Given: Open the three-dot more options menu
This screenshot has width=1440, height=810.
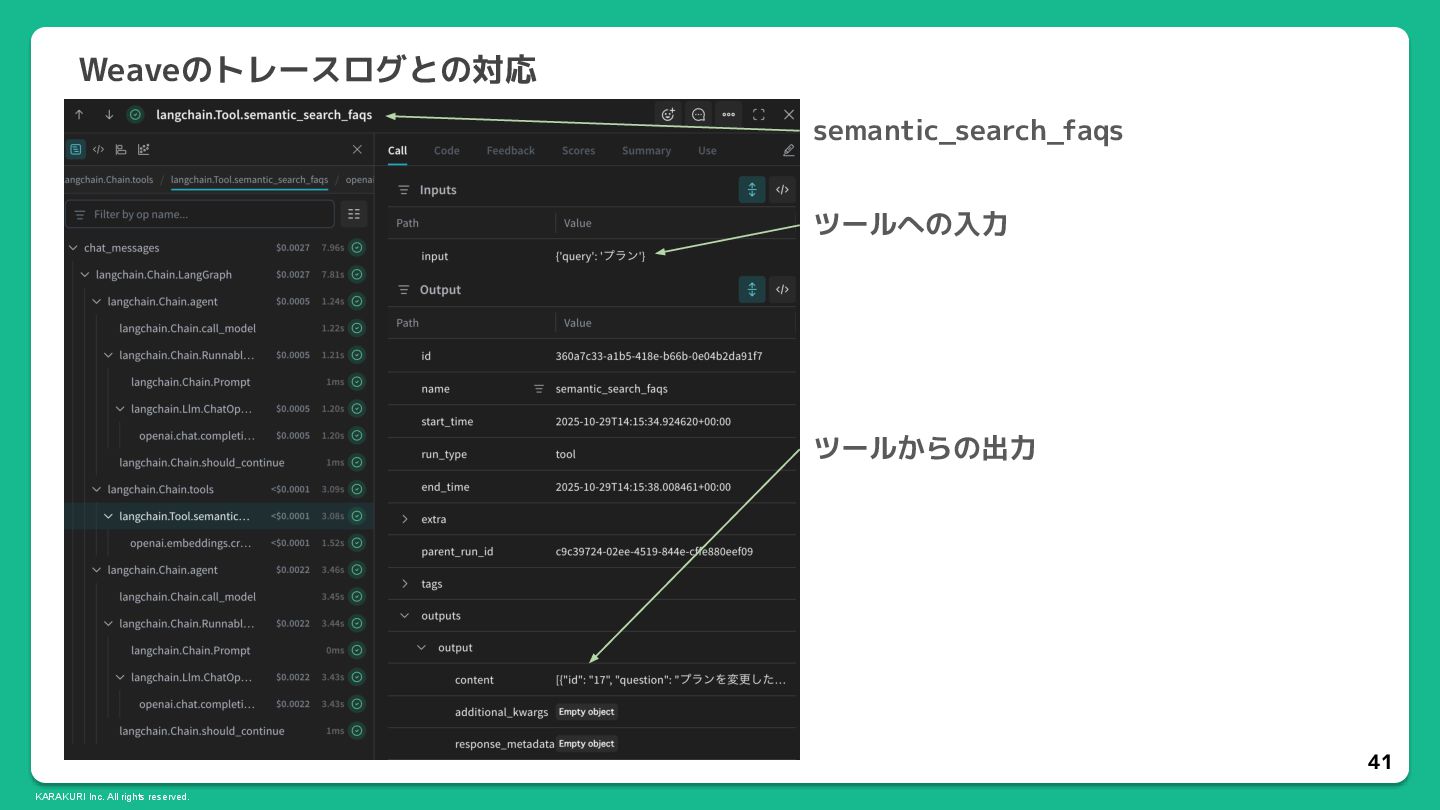Looking at the screenshot, I should tap(728, 115).
